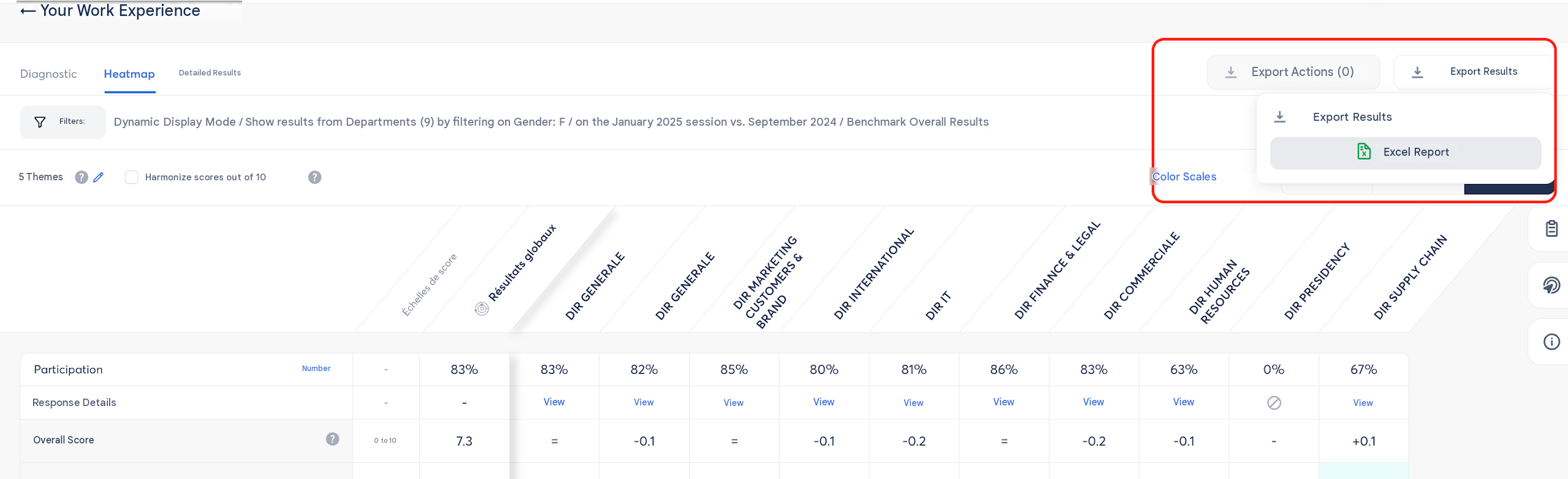This screenshot has height=479, width=1568.
Task: Open the Filters funnel button
Action: tap(63, 121)
